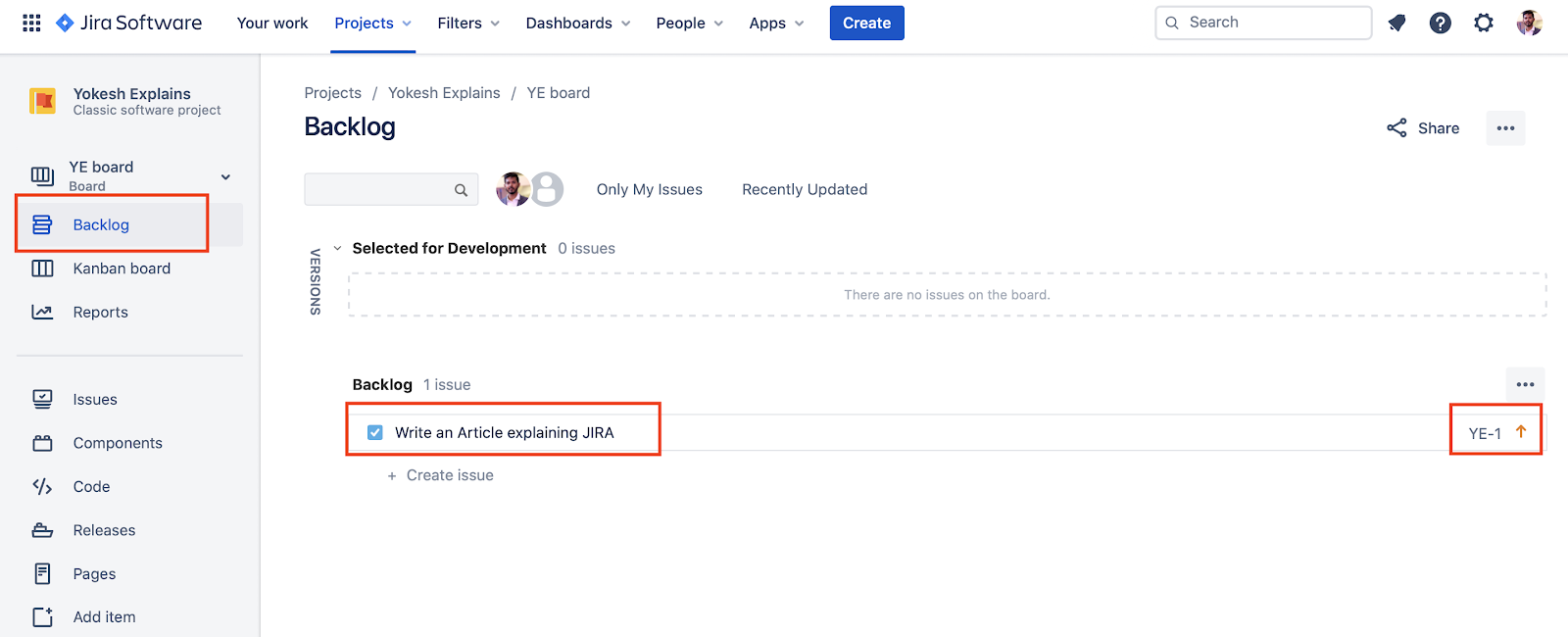Viewport: 1568px width, 637px height.
Task: Expand the Apps dropdown
Action: pos(776,23)
